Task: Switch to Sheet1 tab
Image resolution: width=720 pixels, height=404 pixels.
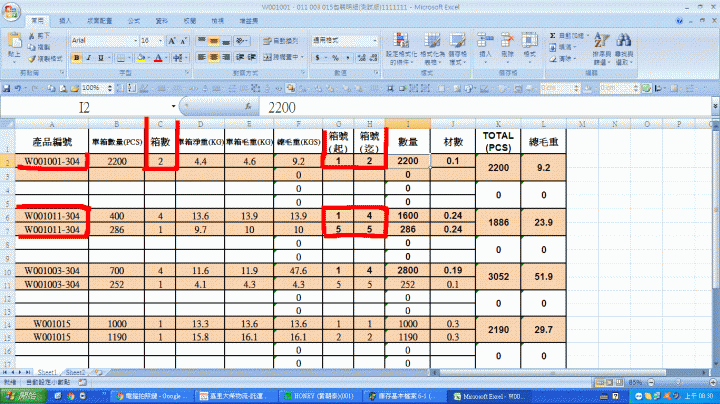Action: tap(47, 372)
